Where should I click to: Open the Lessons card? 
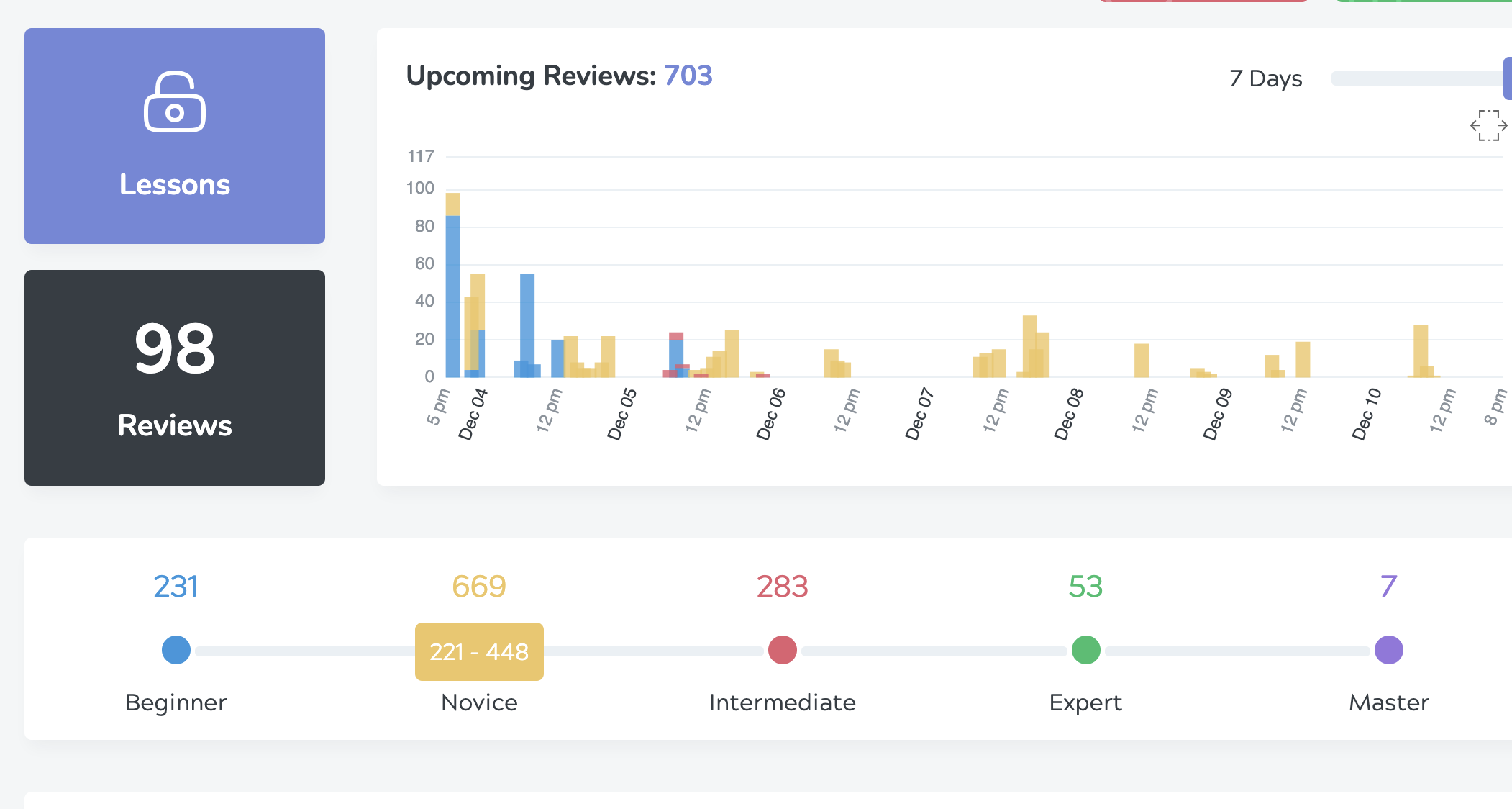[175, 136]
